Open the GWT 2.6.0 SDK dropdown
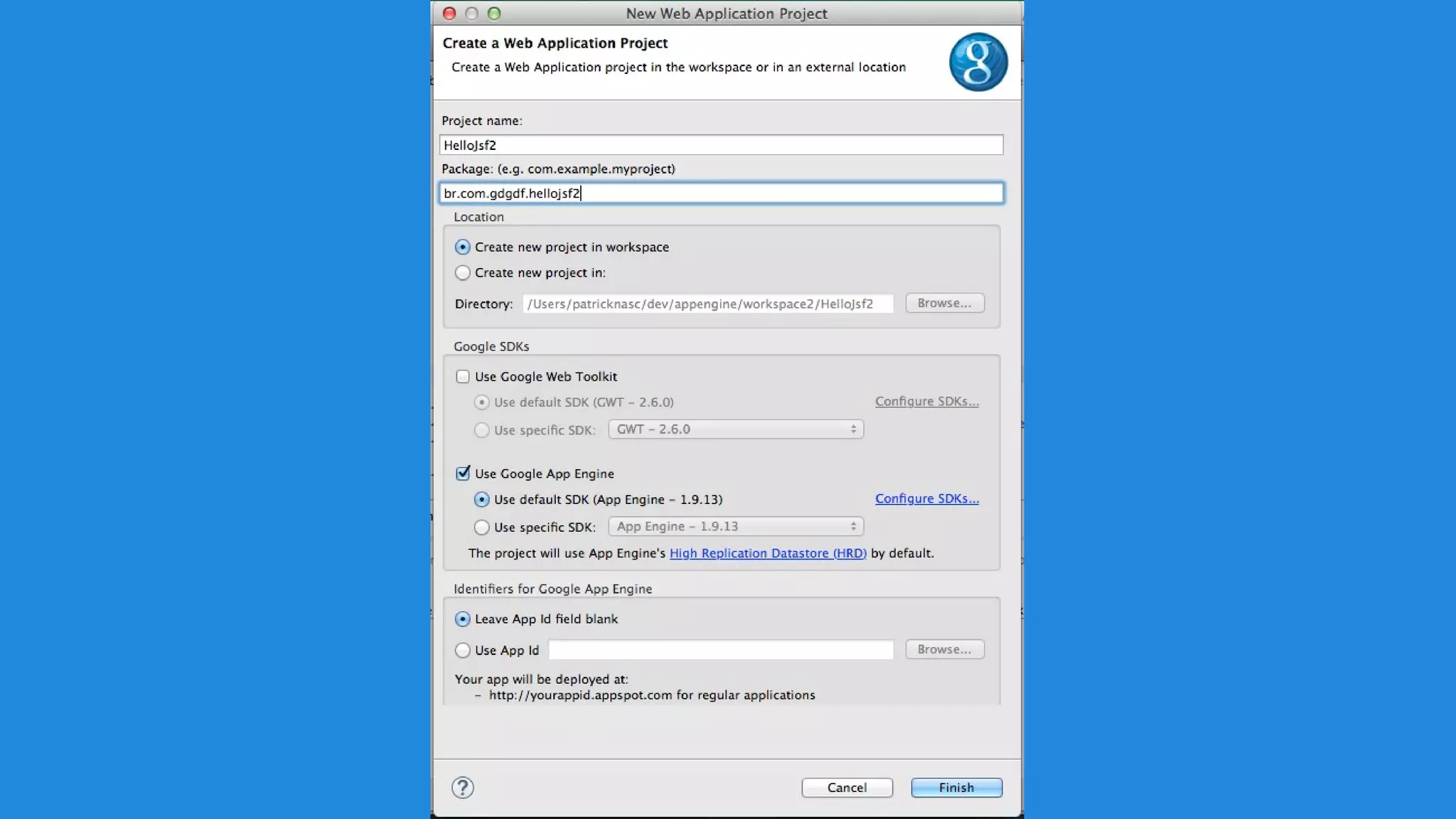Screen dimensions: 1456x819 pyautogui.click(x=736, y=429)
